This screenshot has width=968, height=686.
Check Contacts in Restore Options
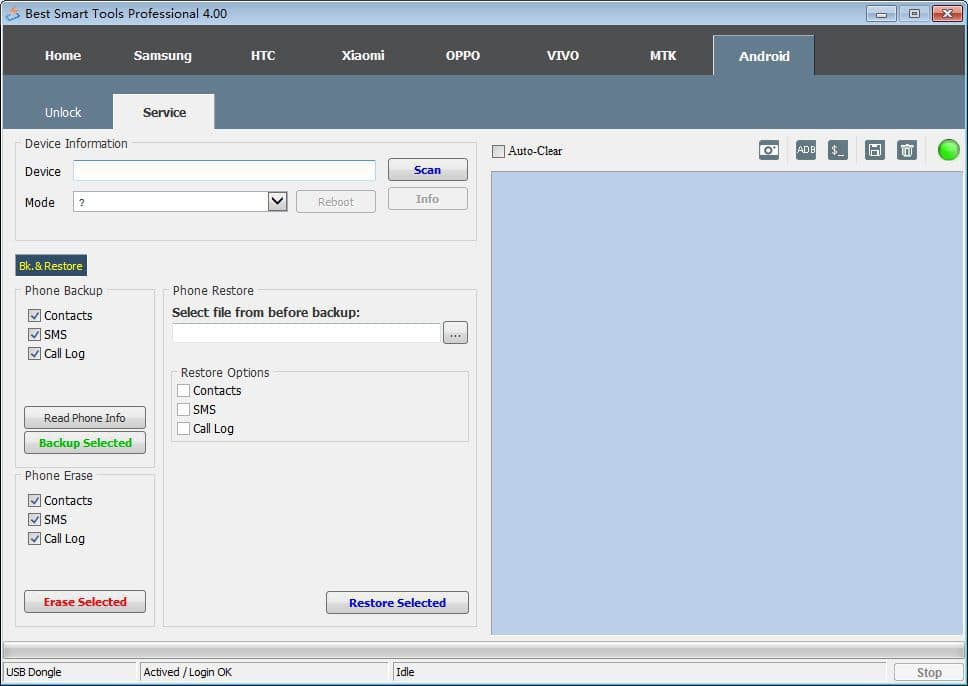[183, 391]
